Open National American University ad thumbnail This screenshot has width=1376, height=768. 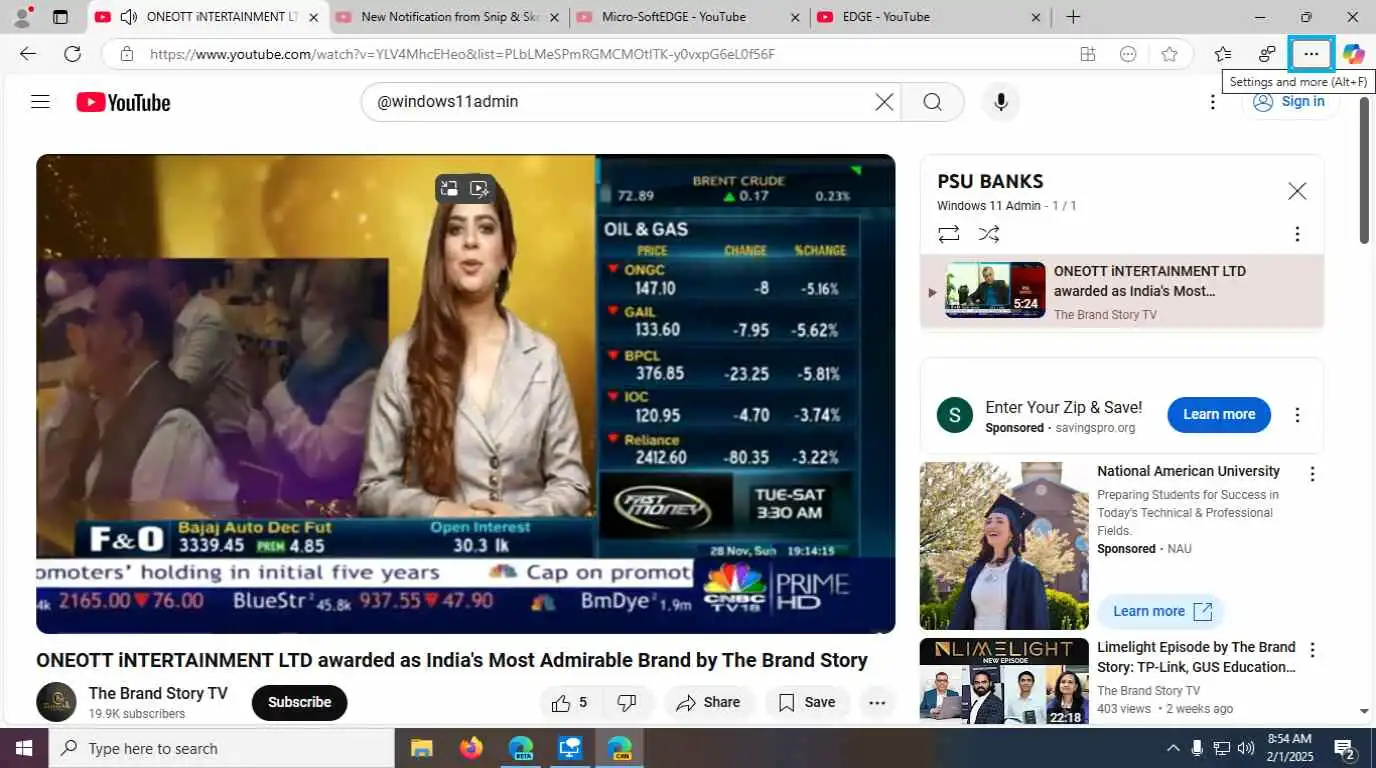pos(1004,545)
